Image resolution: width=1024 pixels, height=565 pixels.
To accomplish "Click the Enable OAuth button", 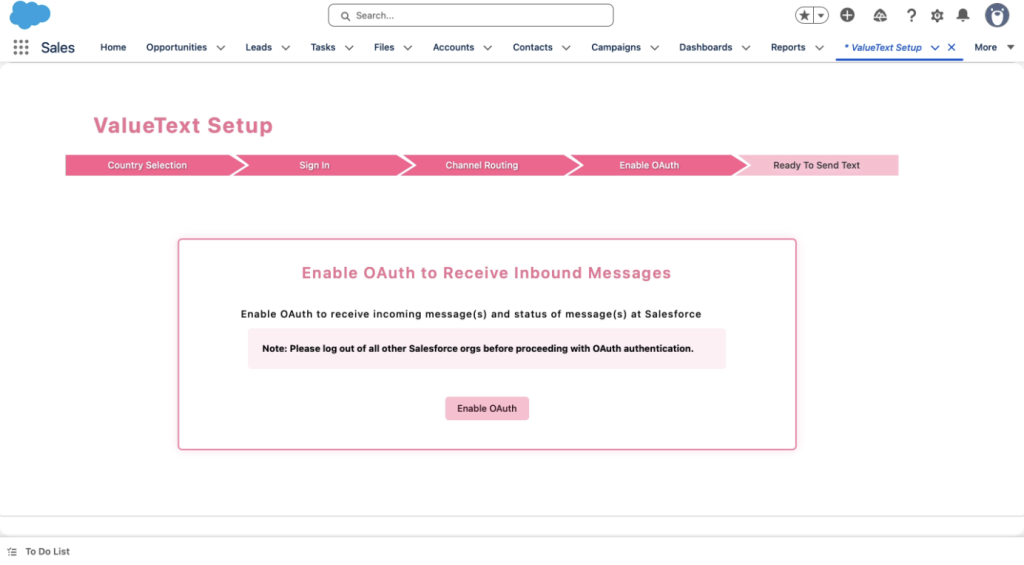I will pyautogui.click(x=487, y=408).
